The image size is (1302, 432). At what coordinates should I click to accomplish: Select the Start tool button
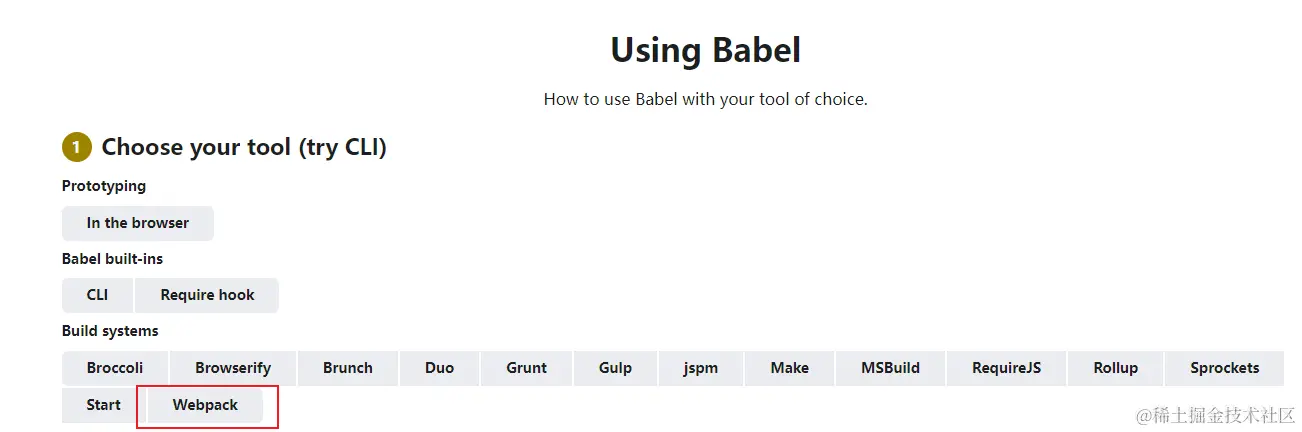point(103,405)
